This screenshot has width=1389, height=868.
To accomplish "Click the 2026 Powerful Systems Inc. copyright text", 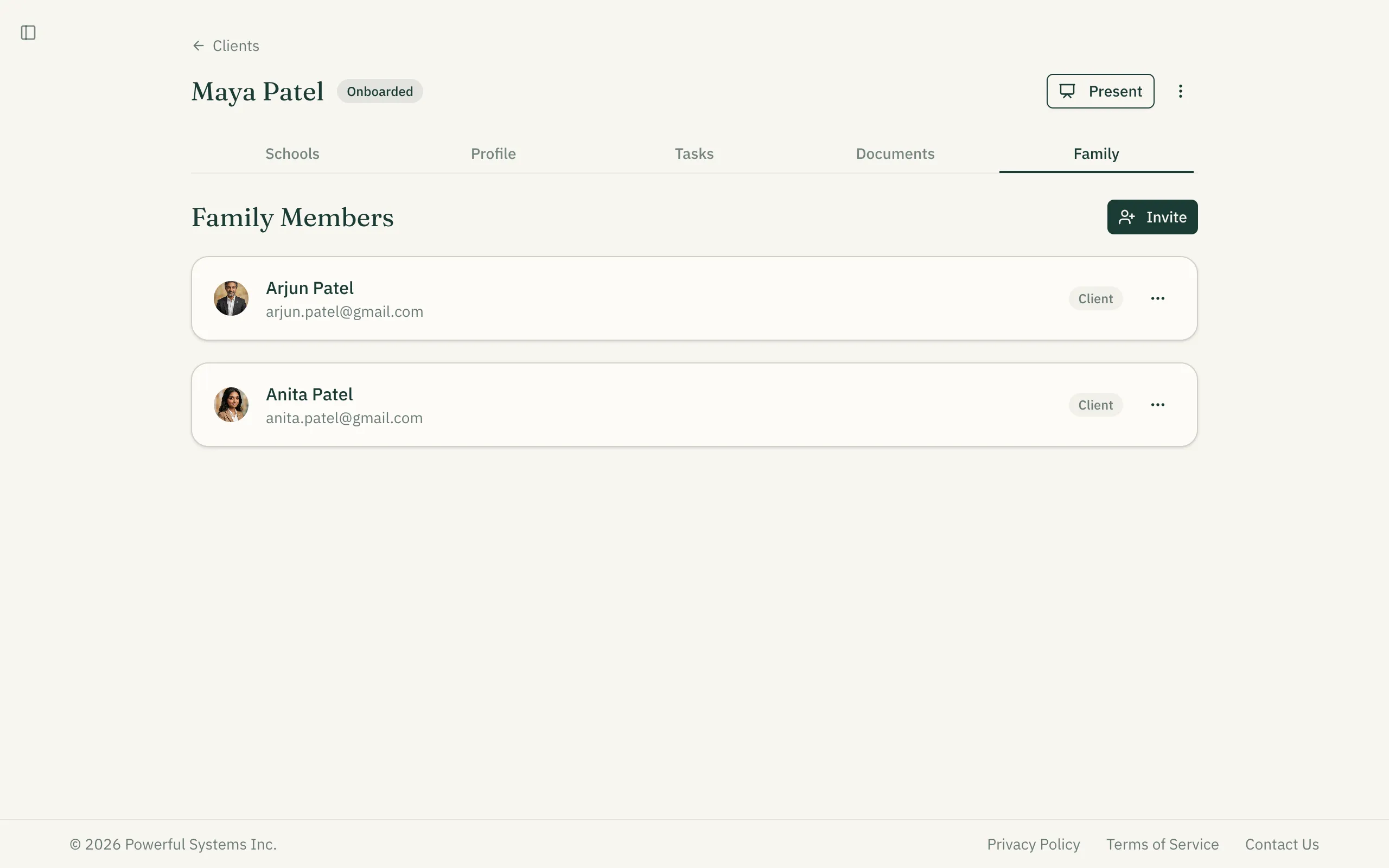I will [x=173, y=845].
